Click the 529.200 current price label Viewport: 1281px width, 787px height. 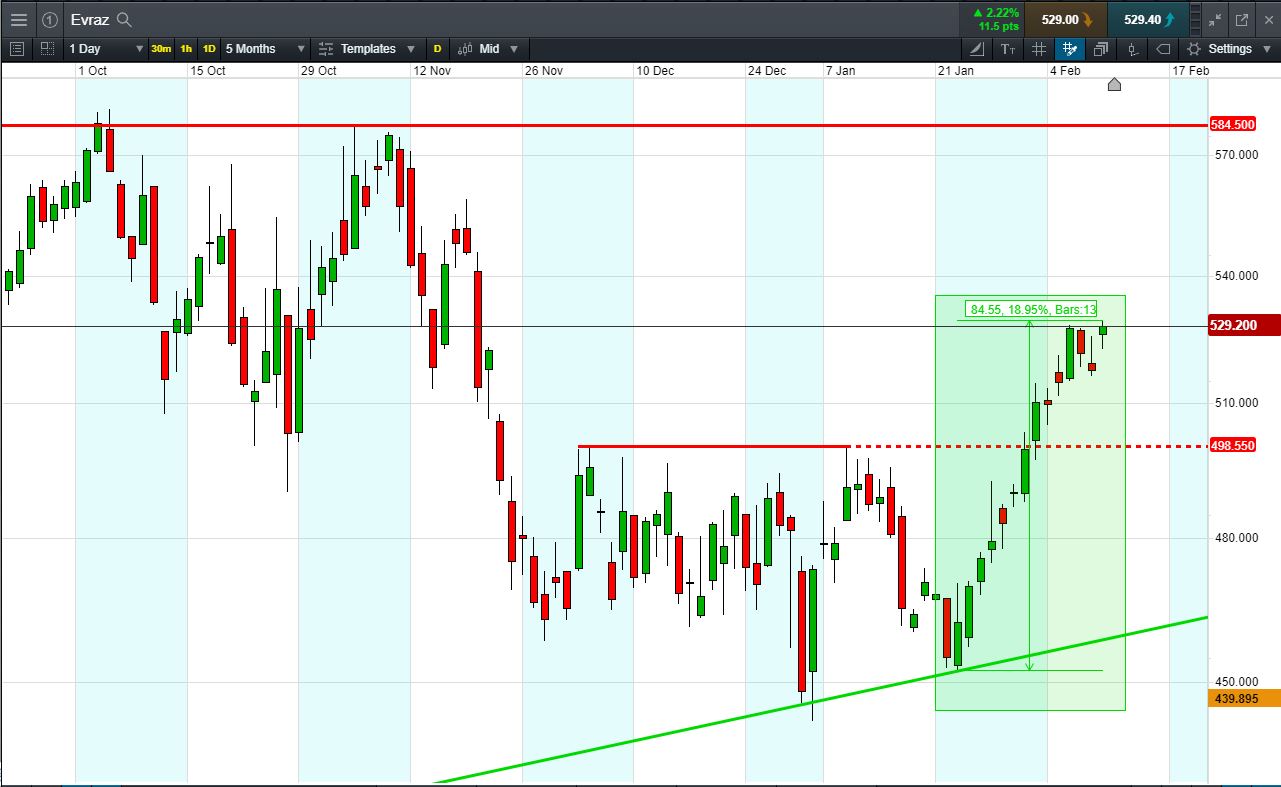coord(1244,326)
